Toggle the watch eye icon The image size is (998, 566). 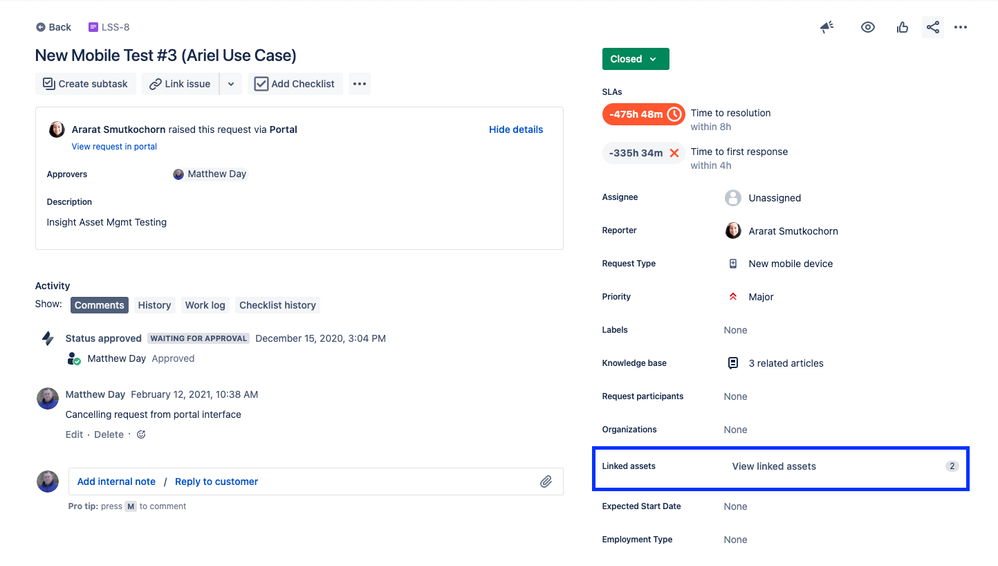click(868, 27)
